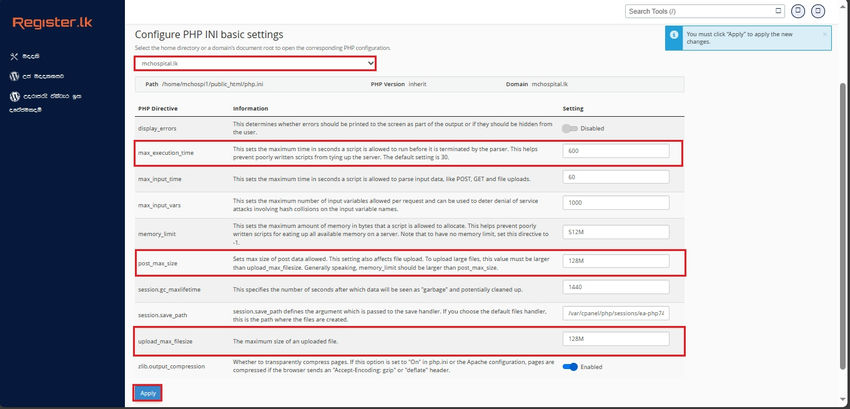
Task: Click the page vertical scrollbar
Action: (842, 225)
